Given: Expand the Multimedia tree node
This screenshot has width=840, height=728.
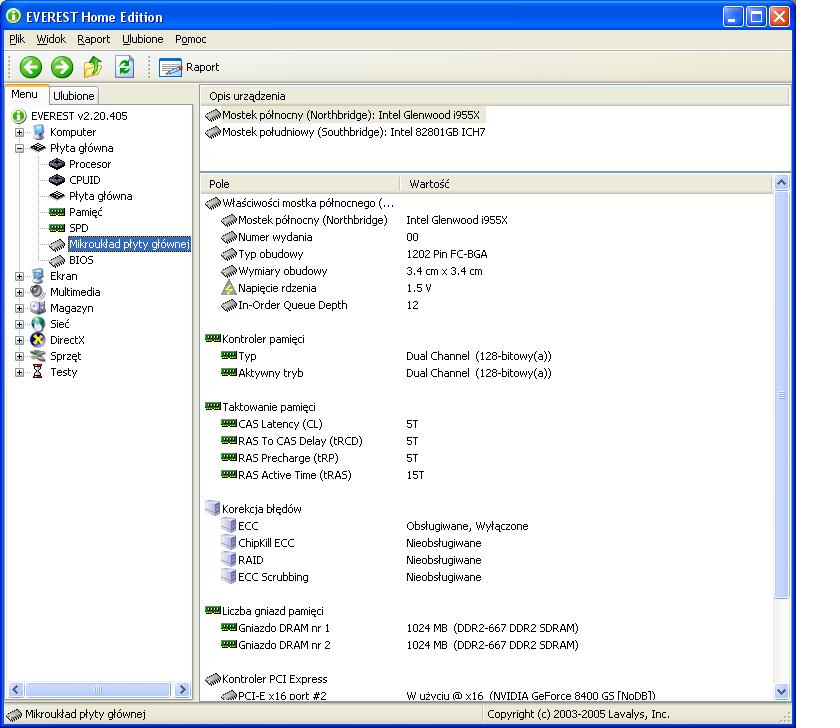Looking at the screenshot, I should pyautogui.click(x=19, y=292).
